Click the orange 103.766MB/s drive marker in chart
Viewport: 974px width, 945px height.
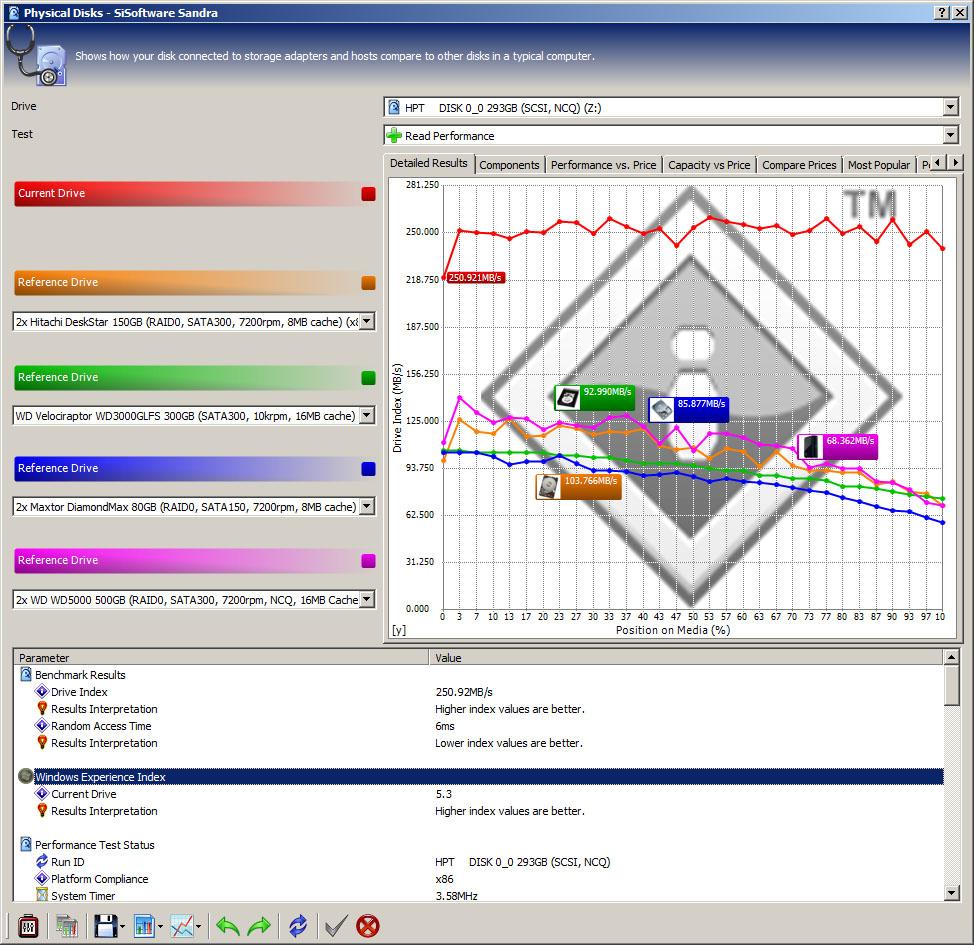[578, 487]
